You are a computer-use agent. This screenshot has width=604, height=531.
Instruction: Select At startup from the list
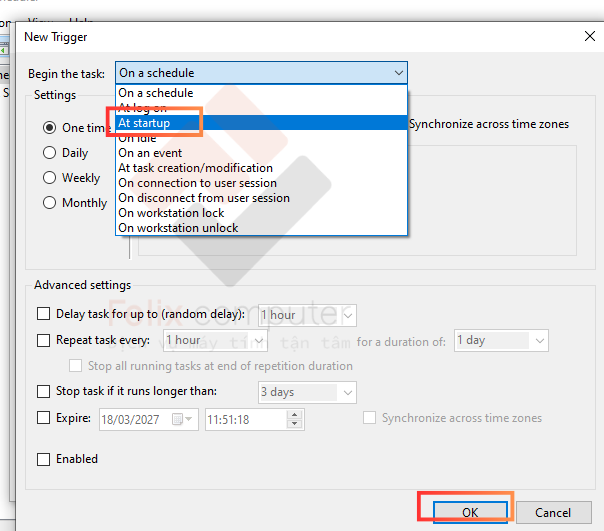(145, 123)
